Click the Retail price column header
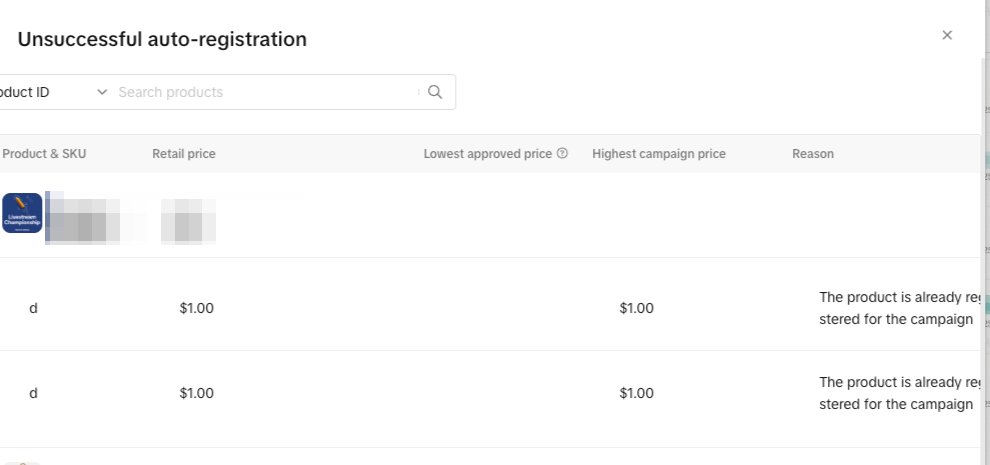 pos(184,154)
